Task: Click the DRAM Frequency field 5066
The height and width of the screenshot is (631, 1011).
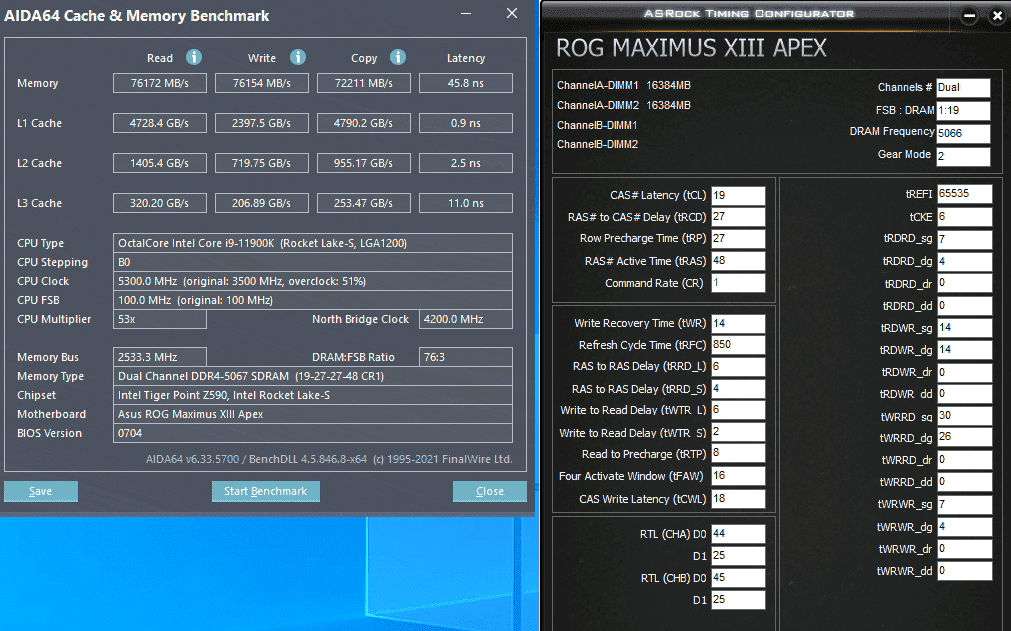Action: (x=963, y=133)
